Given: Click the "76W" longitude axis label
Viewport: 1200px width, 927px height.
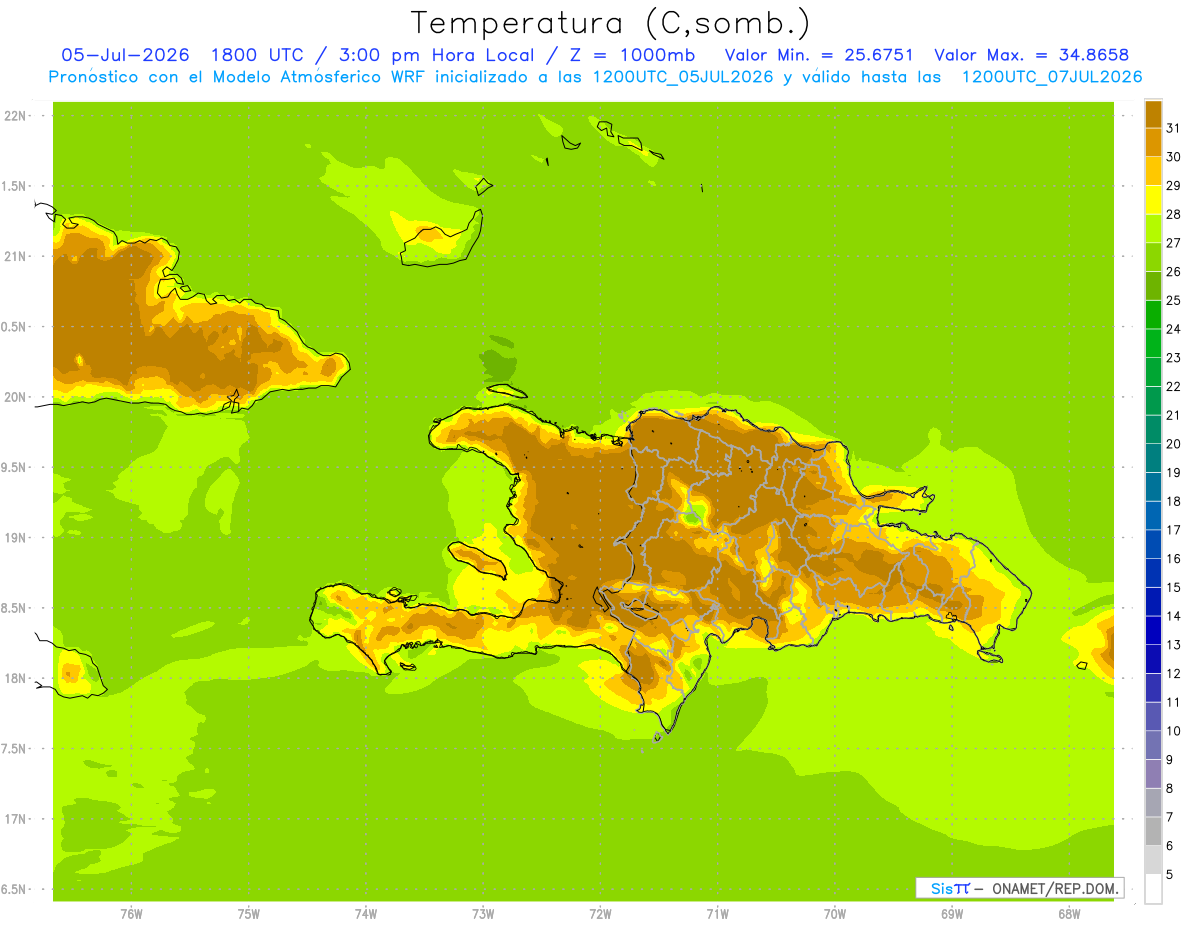Looking at the screenshot, I should click(x=131, y=913).
